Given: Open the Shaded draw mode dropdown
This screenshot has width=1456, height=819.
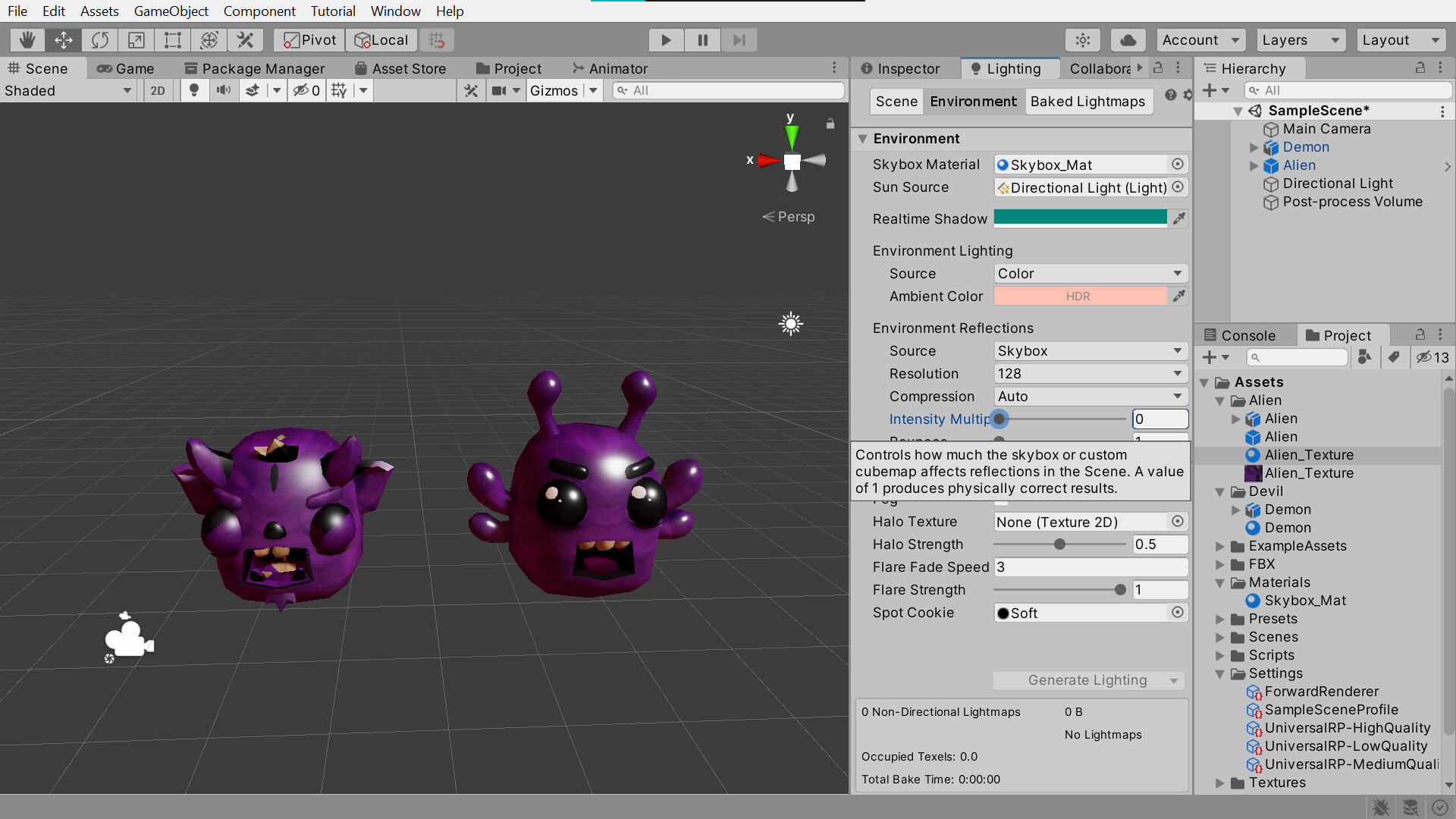Looking at the screenshot, I should click(x=68, y=90).
